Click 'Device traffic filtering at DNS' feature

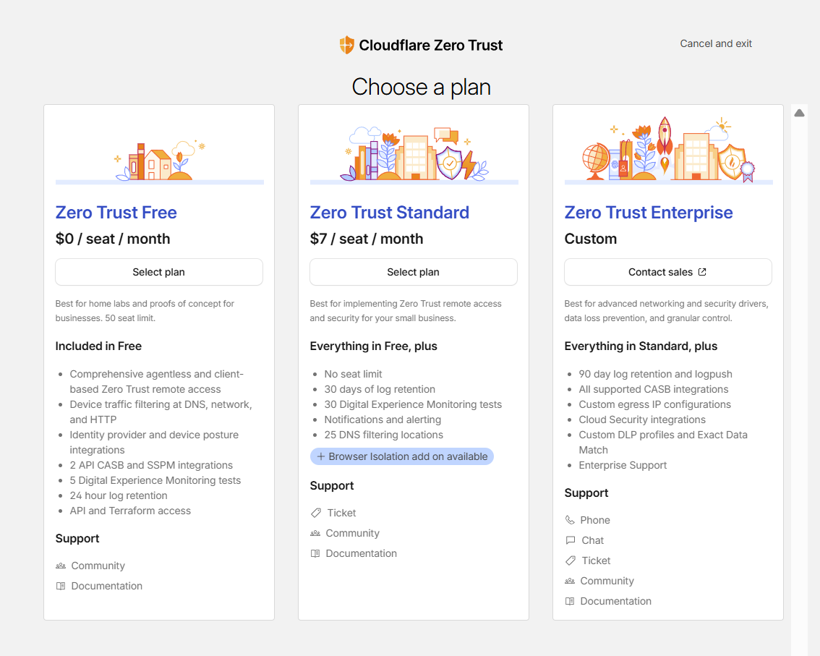(x=161, y=412)
